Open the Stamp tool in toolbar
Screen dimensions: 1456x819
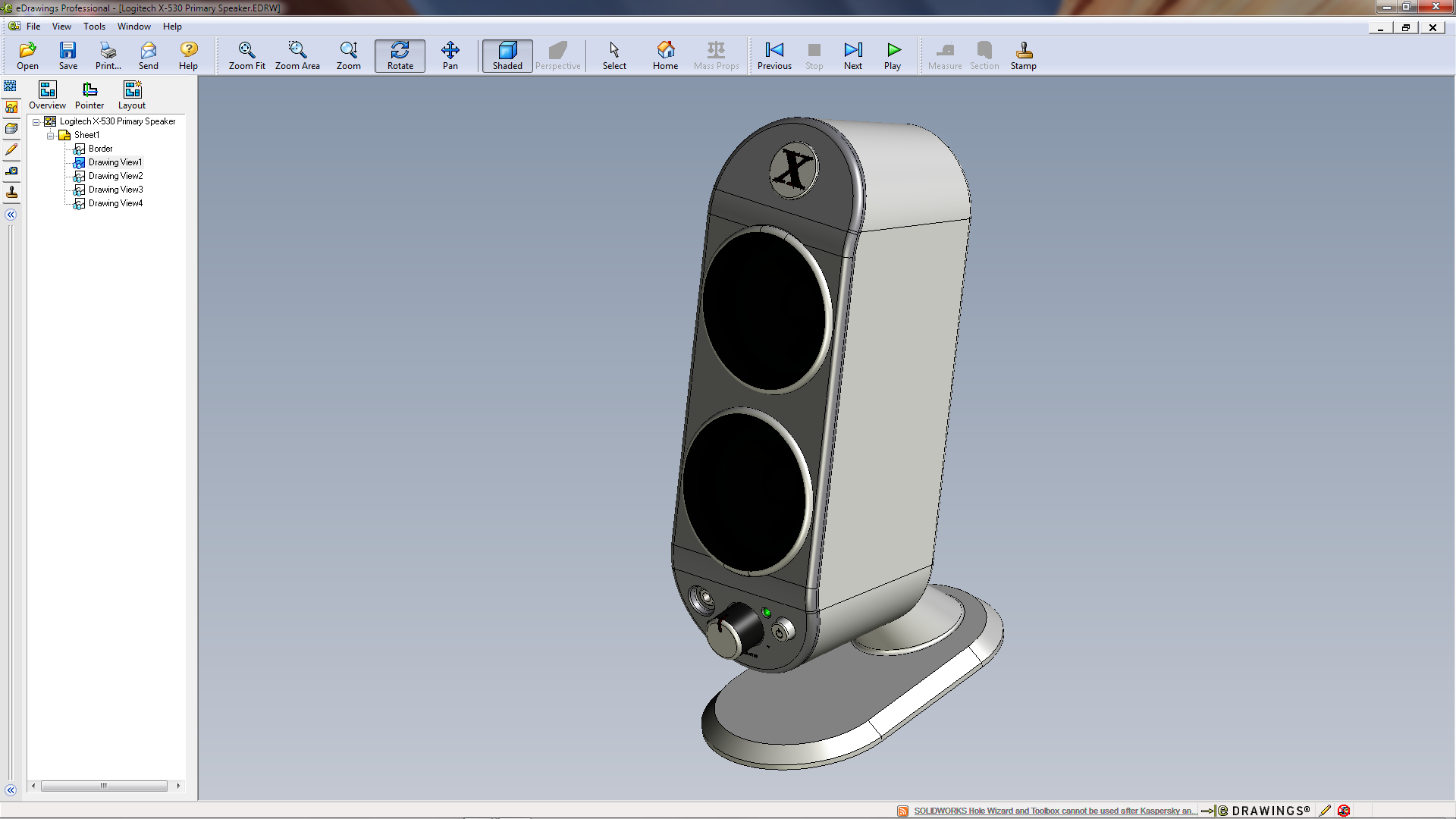(x=1023, y=55)
